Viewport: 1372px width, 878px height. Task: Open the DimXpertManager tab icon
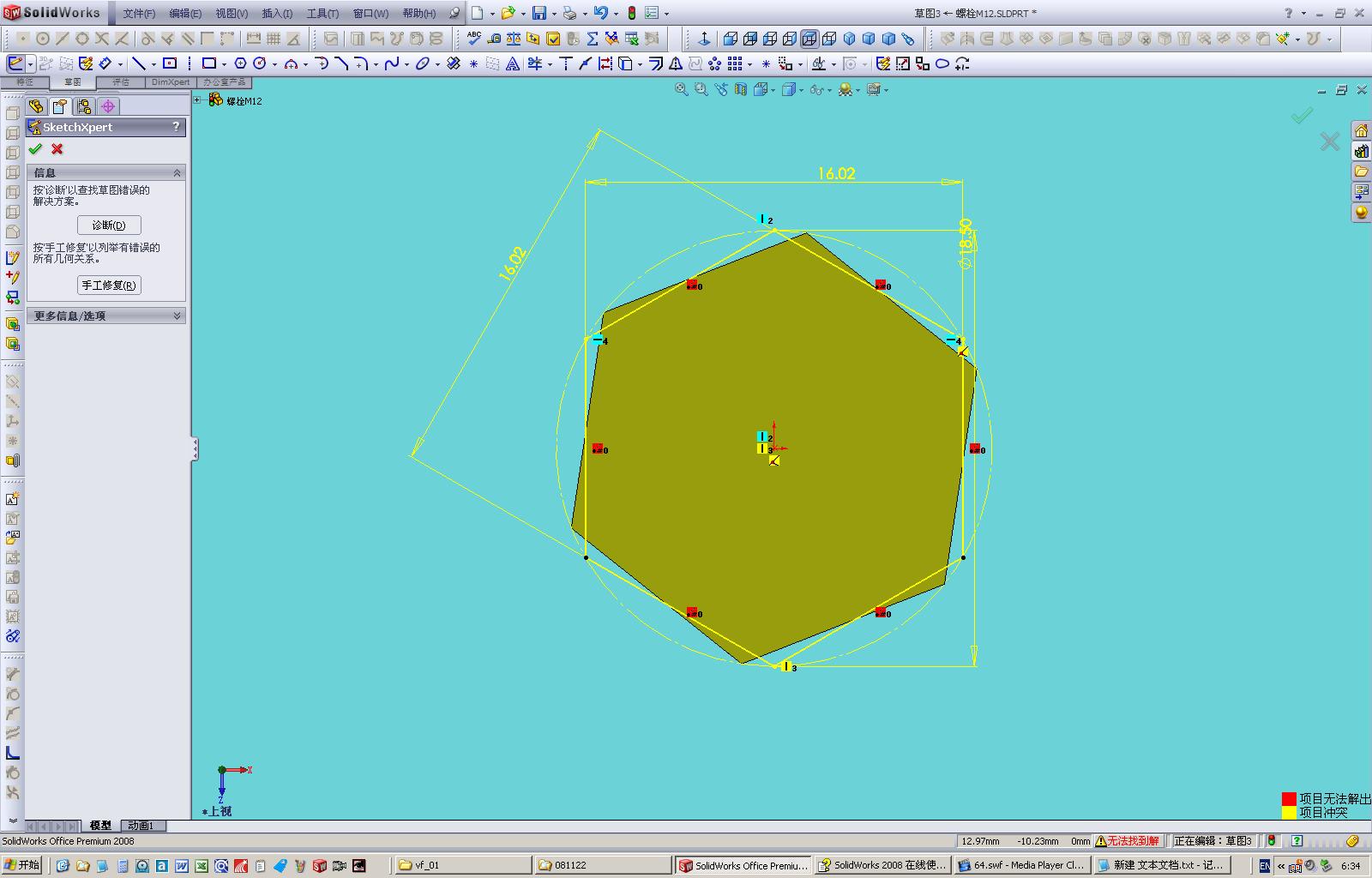[x=108, y=106]
